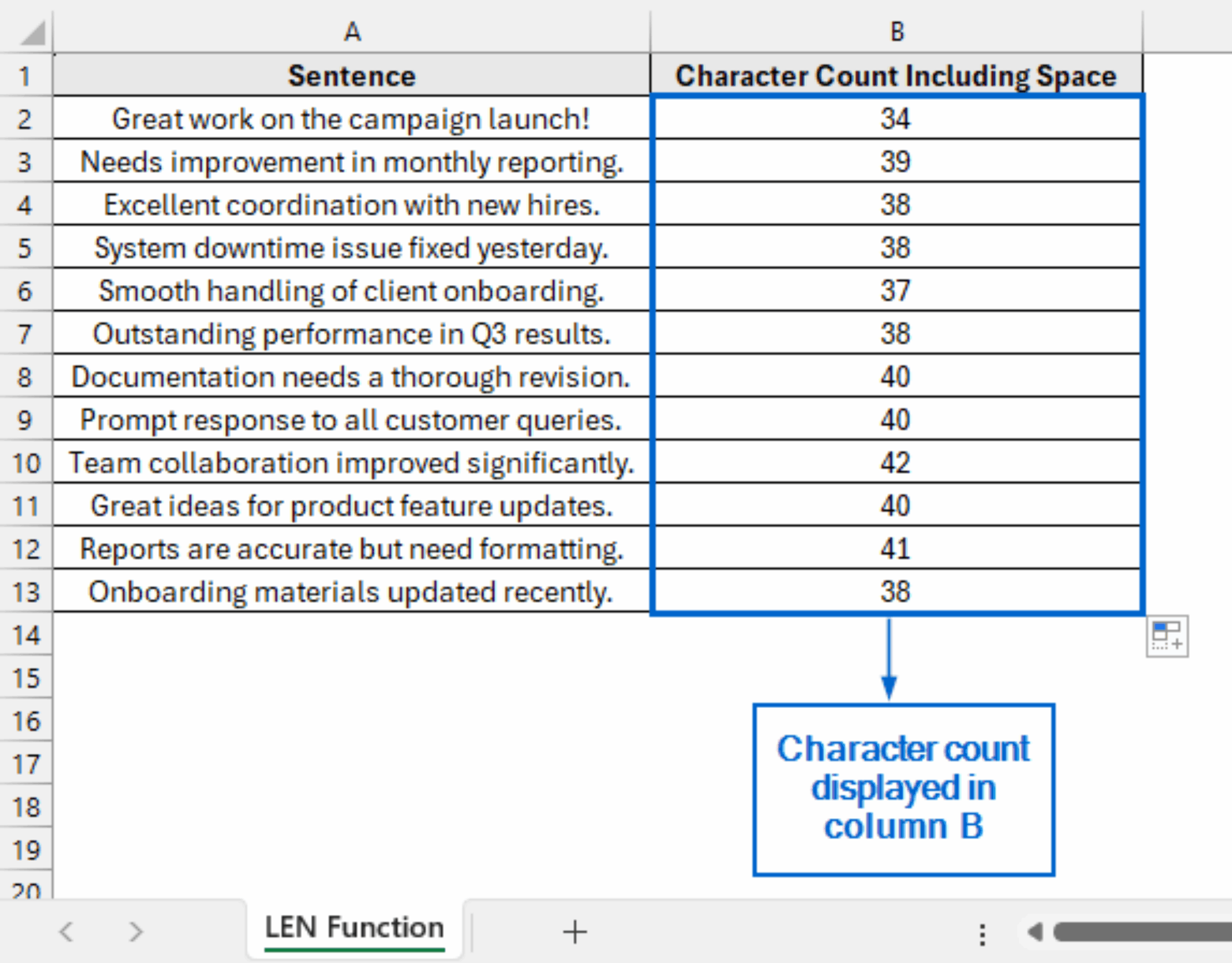
Task: Click the horizontal scrollbar left arrow
Action: (1035, 932)
